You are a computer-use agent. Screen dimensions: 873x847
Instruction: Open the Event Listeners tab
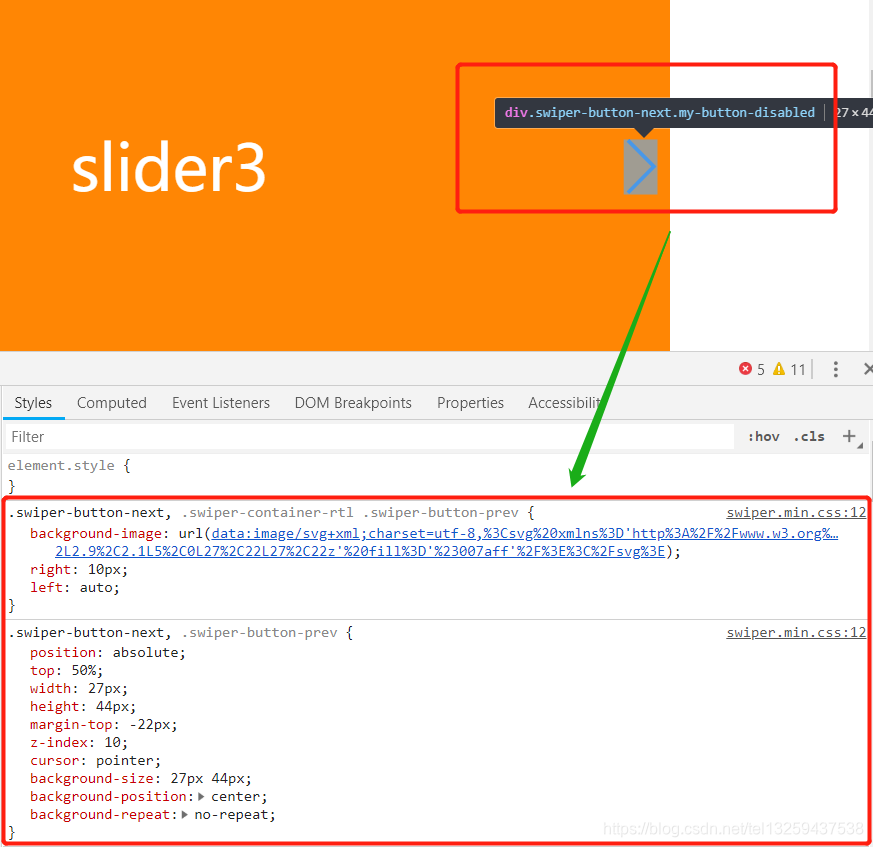220,403
